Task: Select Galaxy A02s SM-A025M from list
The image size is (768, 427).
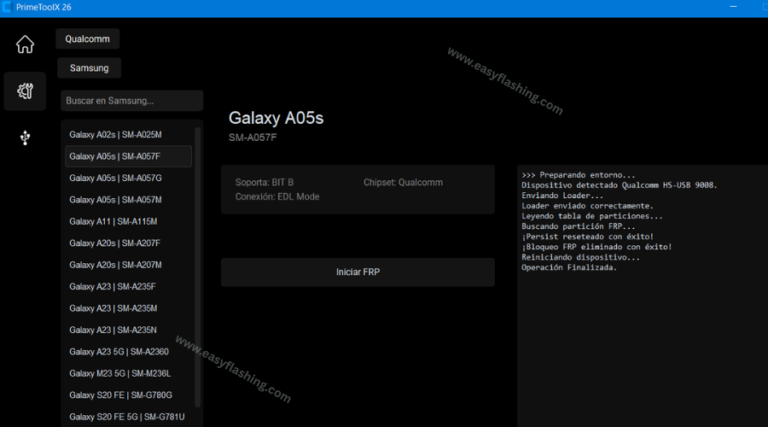Action: pos(128,134)
